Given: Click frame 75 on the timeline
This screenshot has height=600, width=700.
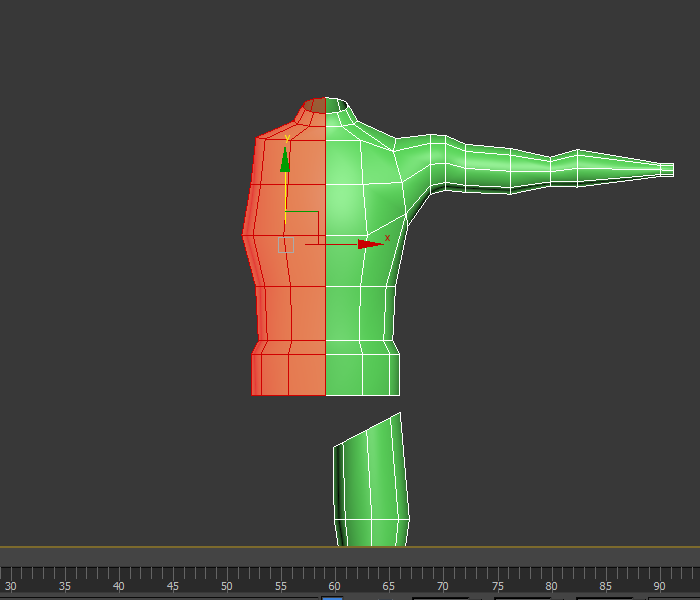Looking at the screenshot, I should click(497, 586).
